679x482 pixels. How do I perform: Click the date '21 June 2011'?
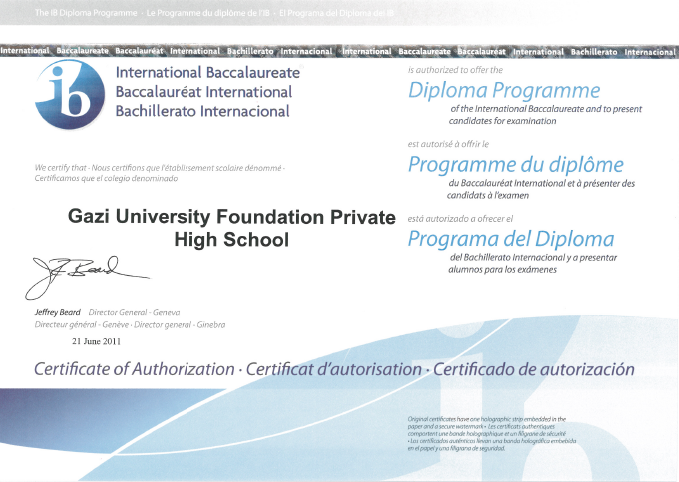[x=94, y=342]
